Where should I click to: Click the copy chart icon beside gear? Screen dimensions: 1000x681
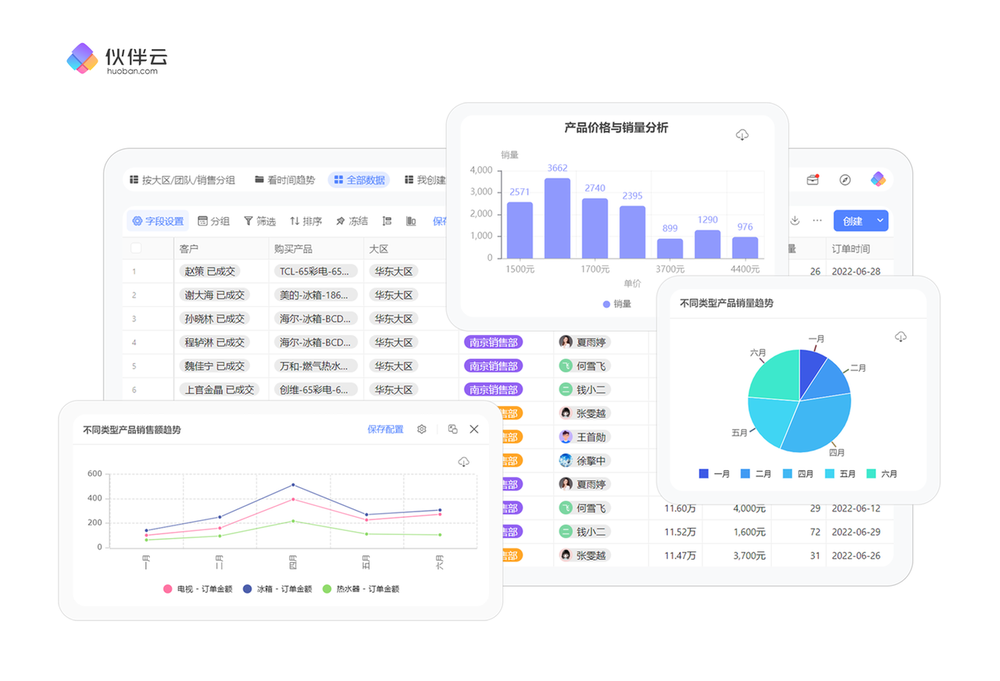pyautogui.click(x=452, y=429)
